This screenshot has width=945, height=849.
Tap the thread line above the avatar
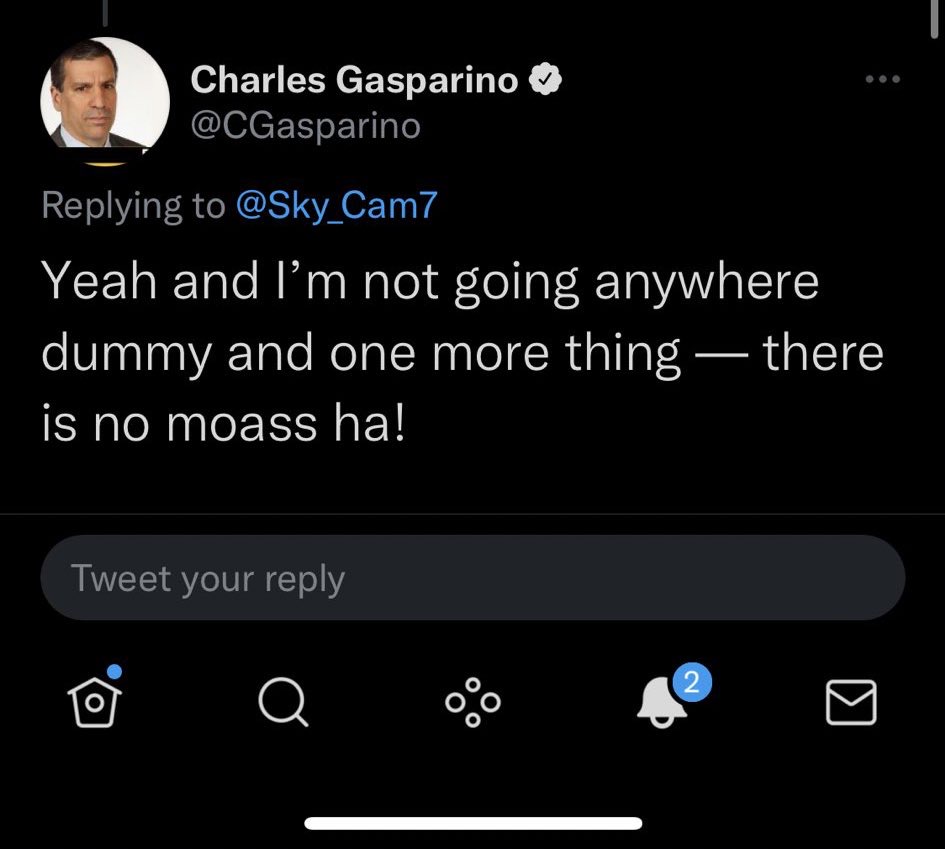tap(105, 12)
